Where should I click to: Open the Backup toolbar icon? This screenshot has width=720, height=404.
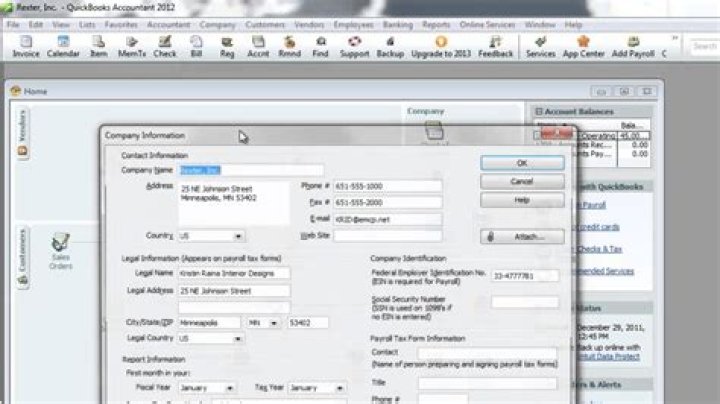pyautogui.click(x=390, y=45)
